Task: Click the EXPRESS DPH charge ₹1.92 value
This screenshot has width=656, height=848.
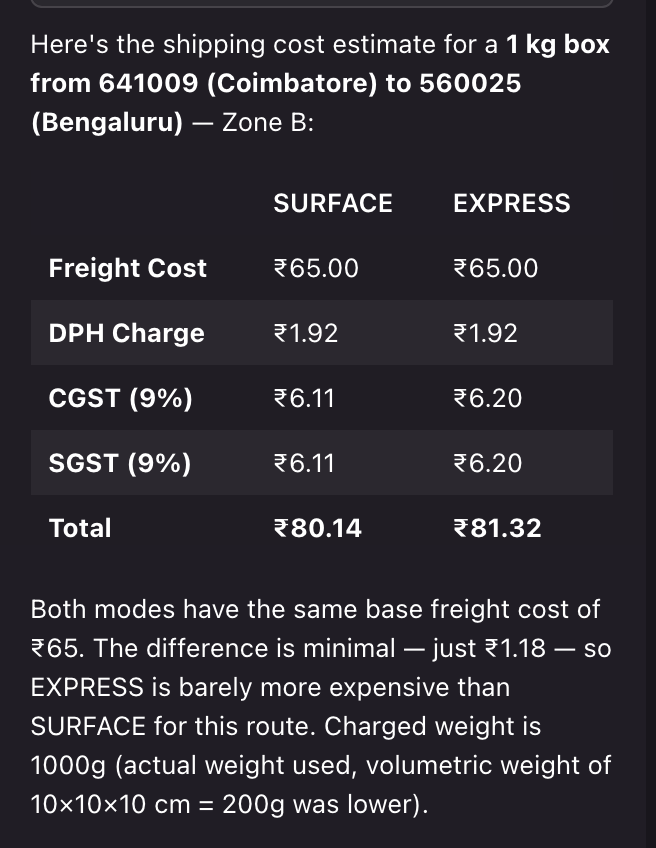Action: (485, 333)
